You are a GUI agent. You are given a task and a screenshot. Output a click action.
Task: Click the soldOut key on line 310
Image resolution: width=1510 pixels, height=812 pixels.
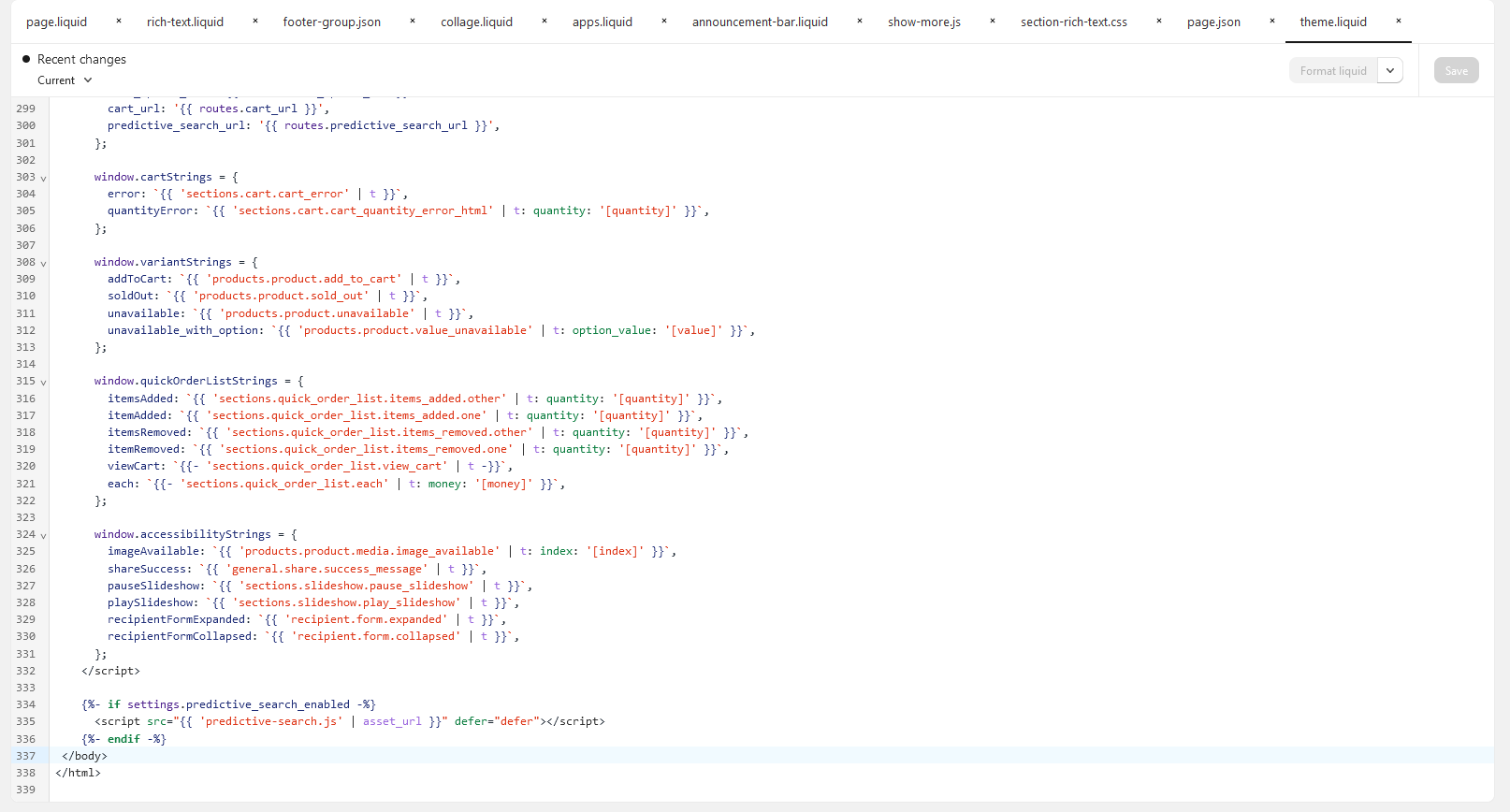(130, 296)
